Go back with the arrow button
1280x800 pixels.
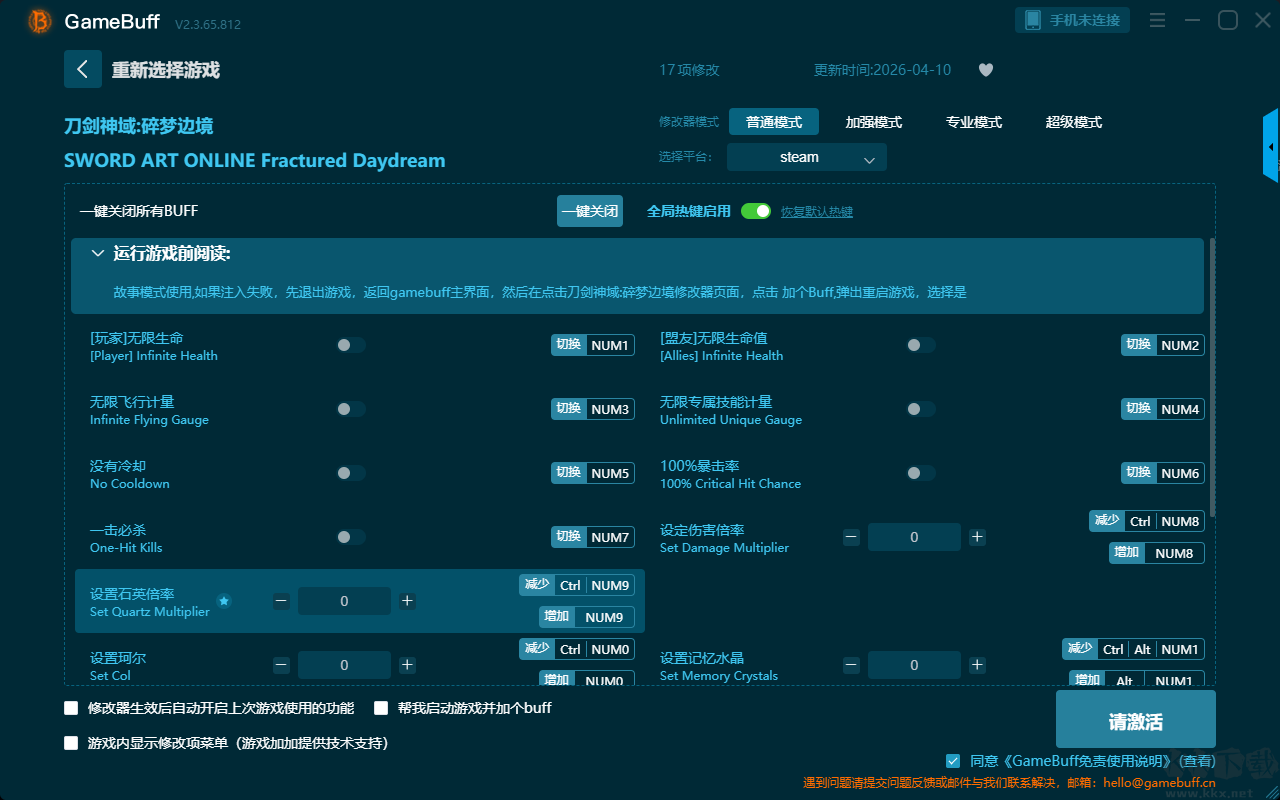[83, 69]
